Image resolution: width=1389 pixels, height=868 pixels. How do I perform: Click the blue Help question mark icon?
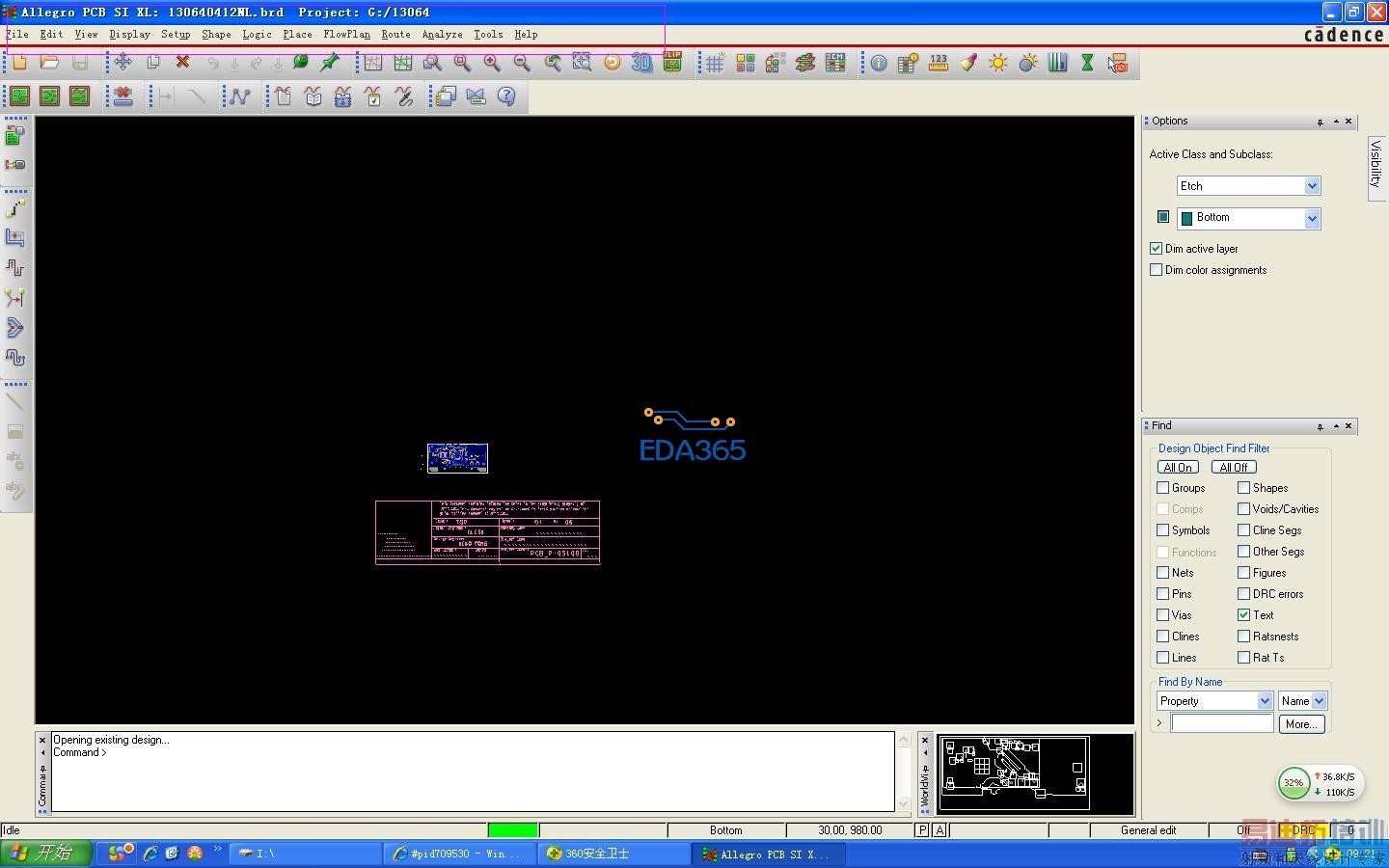[506, 96]
